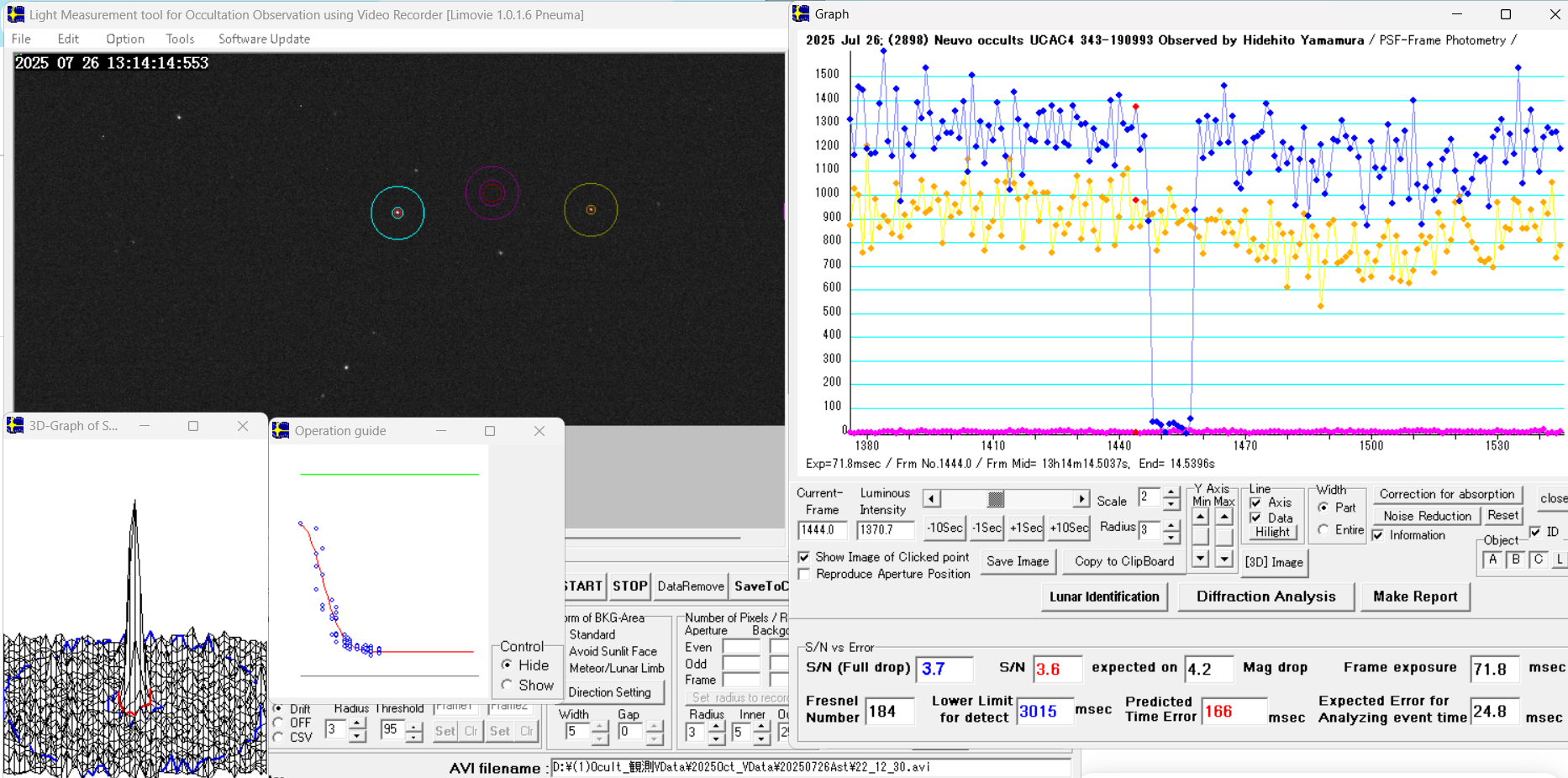Click the frame position scrollbar thumb
This screenshot has width=1568, height=778.
(x=996, y=499)
